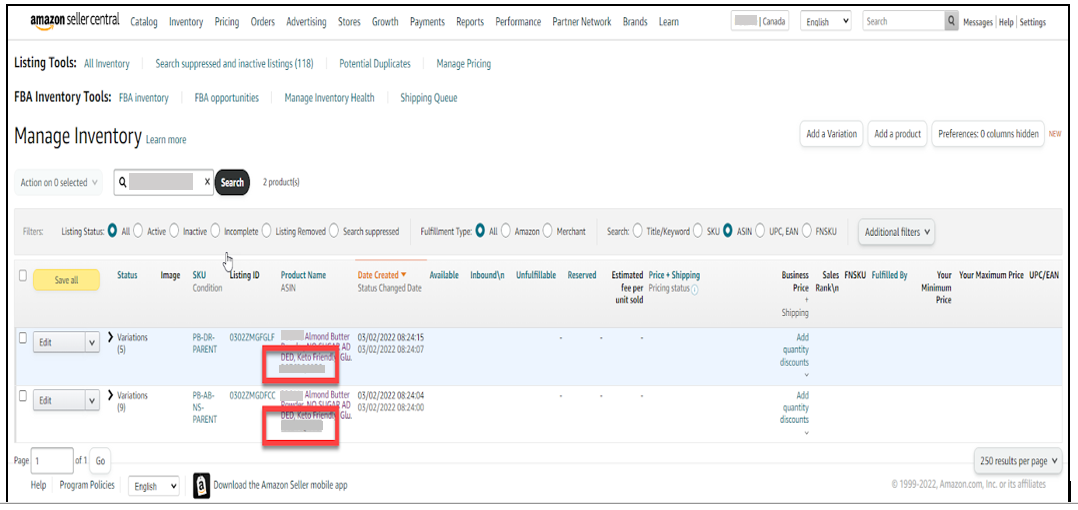The height and width of the screenshot is (510, 1078).
Task: Select Inactive listing status radio
Action: pos(174,231)
